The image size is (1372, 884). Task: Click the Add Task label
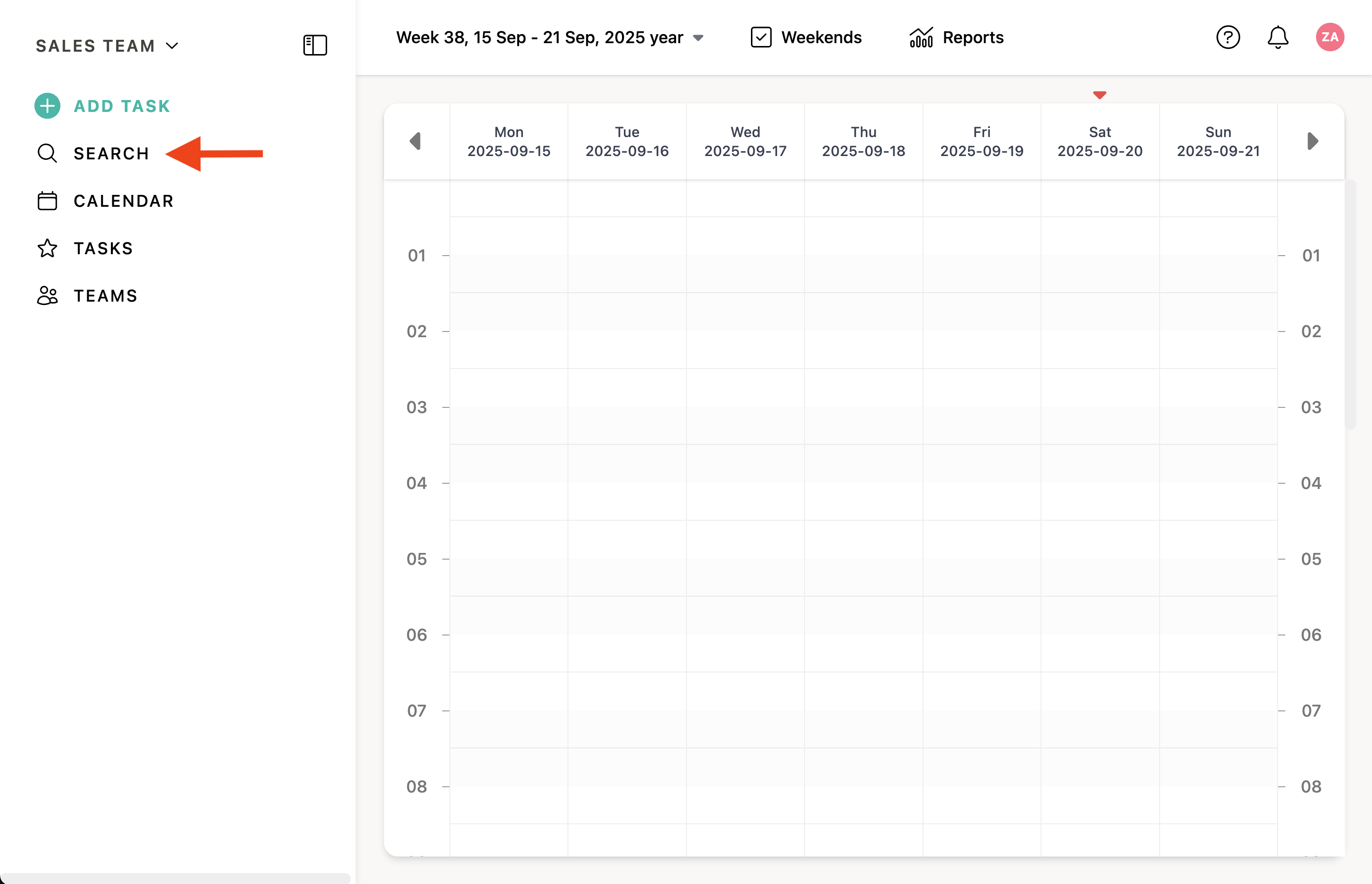tap(122, 106)
